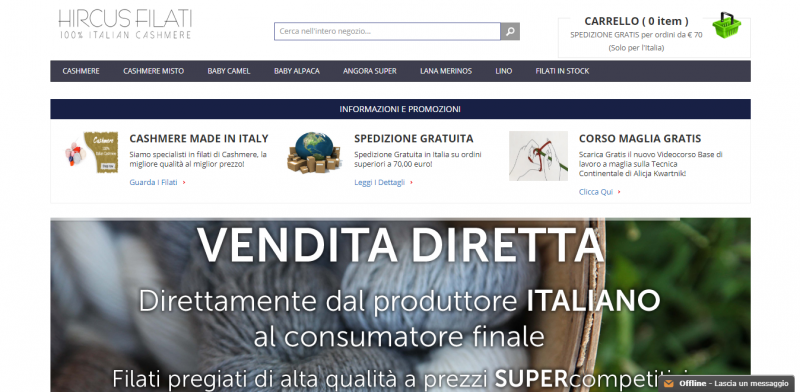Screen dimensions: 800x392
Task: Open the Lana Merinos category
Action: click(x=446, y=71)
